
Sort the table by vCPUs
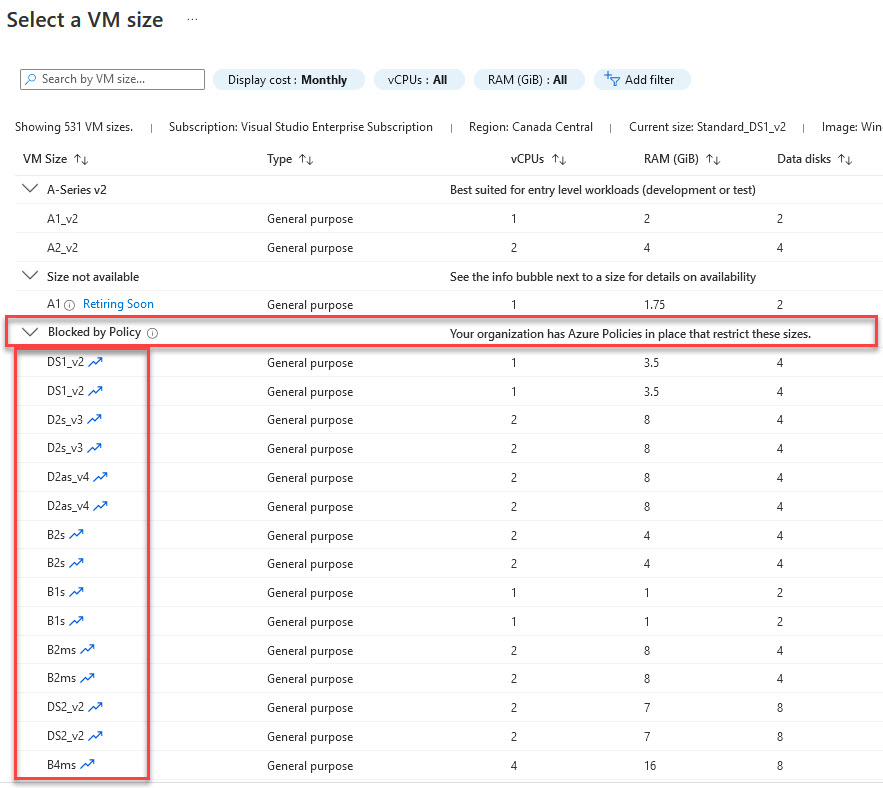558,158
